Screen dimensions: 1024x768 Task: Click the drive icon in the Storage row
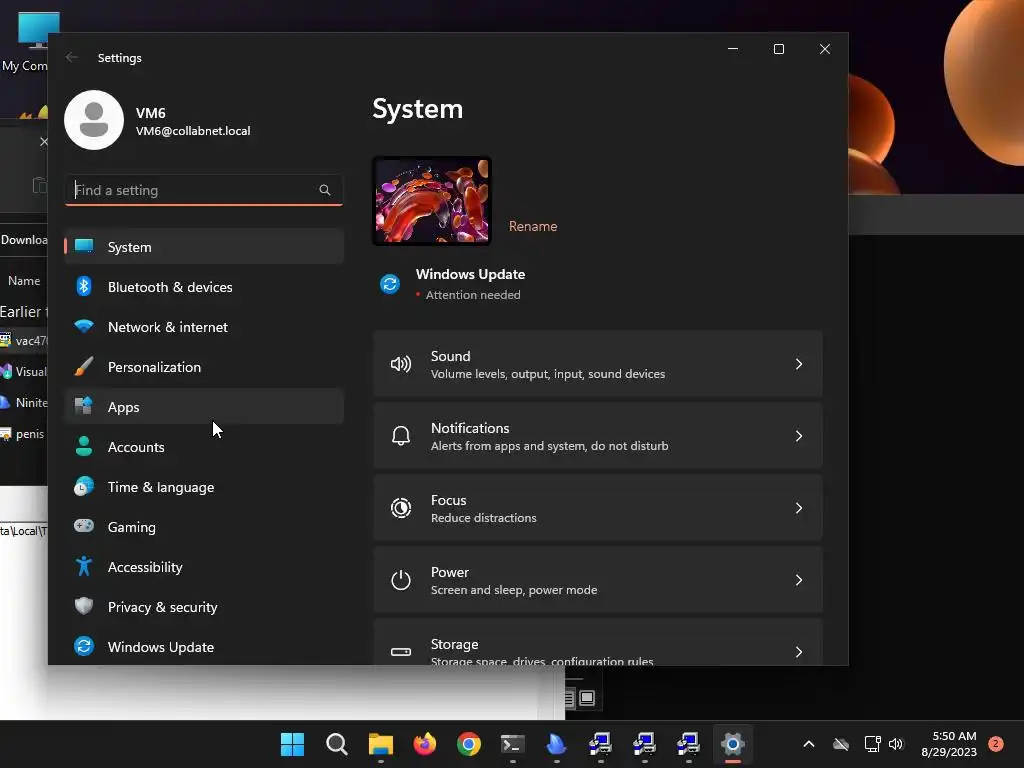[x=401, y=652]
